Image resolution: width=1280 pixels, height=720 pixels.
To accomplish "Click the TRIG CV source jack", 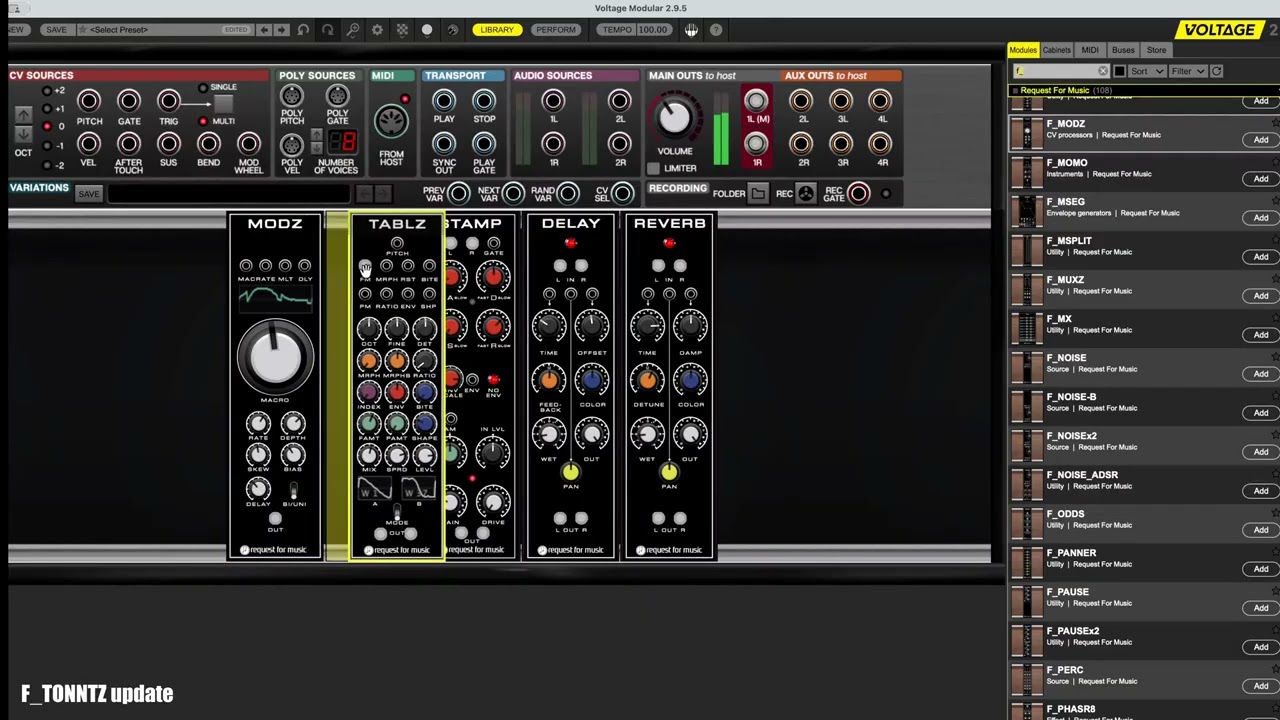I will (168, 101).
